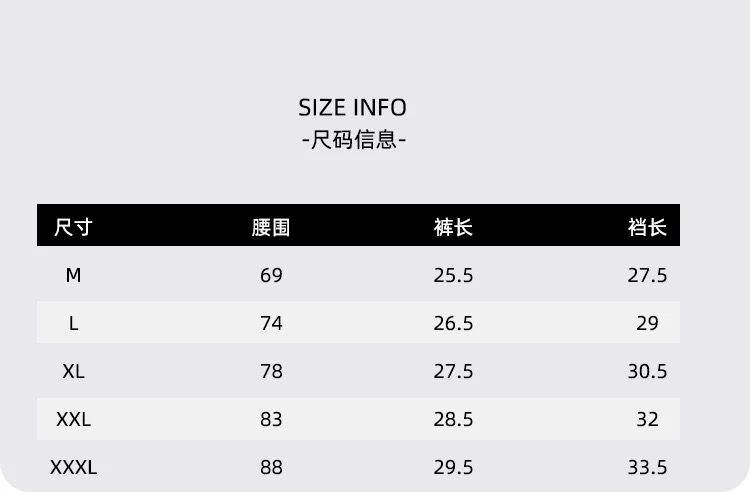Select waist value 83 in XXL row

coord(271,419)
